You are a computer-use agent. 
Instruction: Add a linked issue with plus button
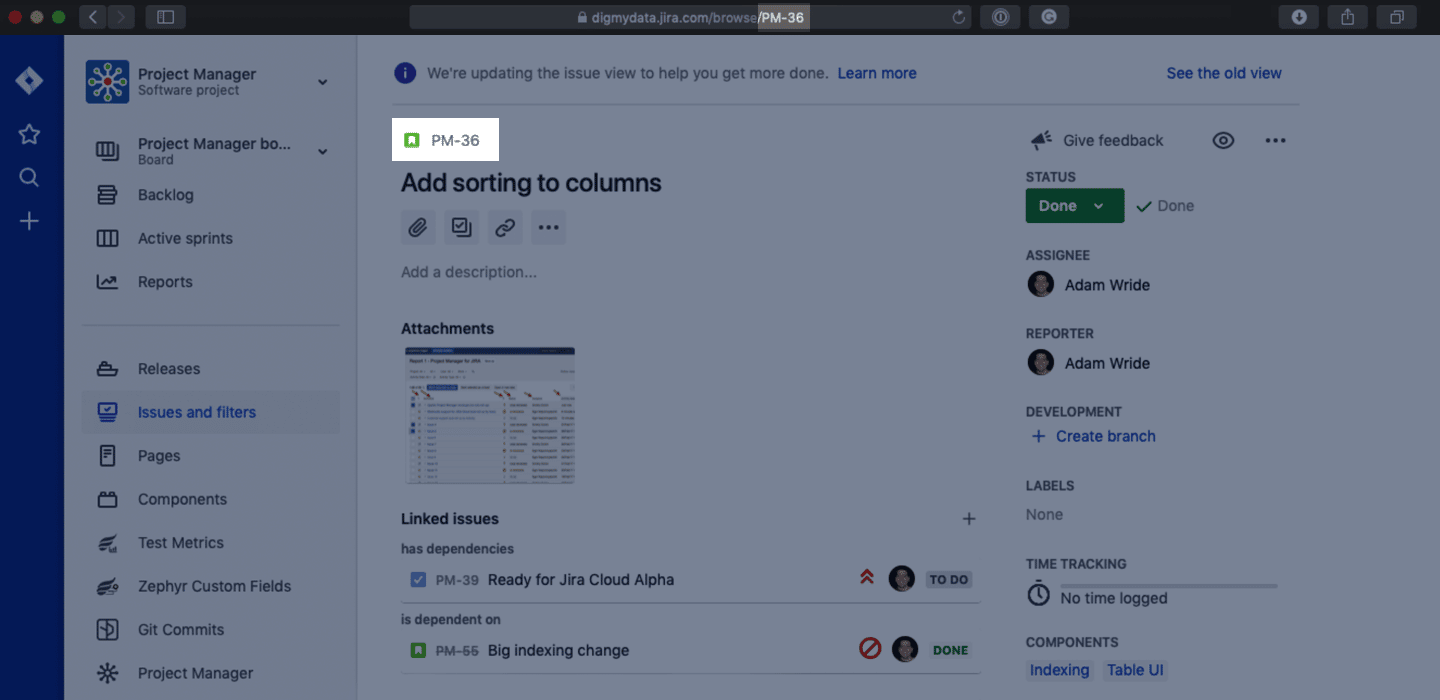(x=968, y=519)
